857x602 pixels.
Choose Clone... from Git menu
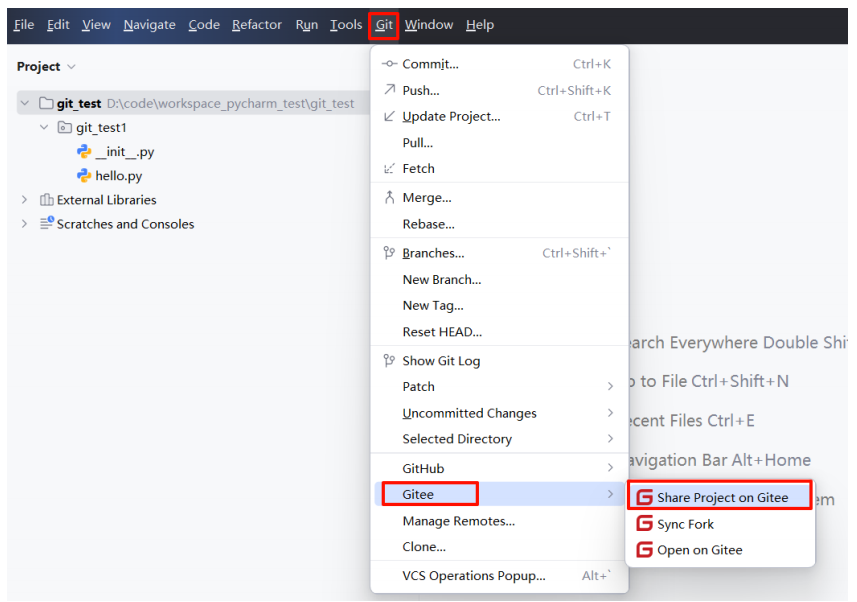499,547
